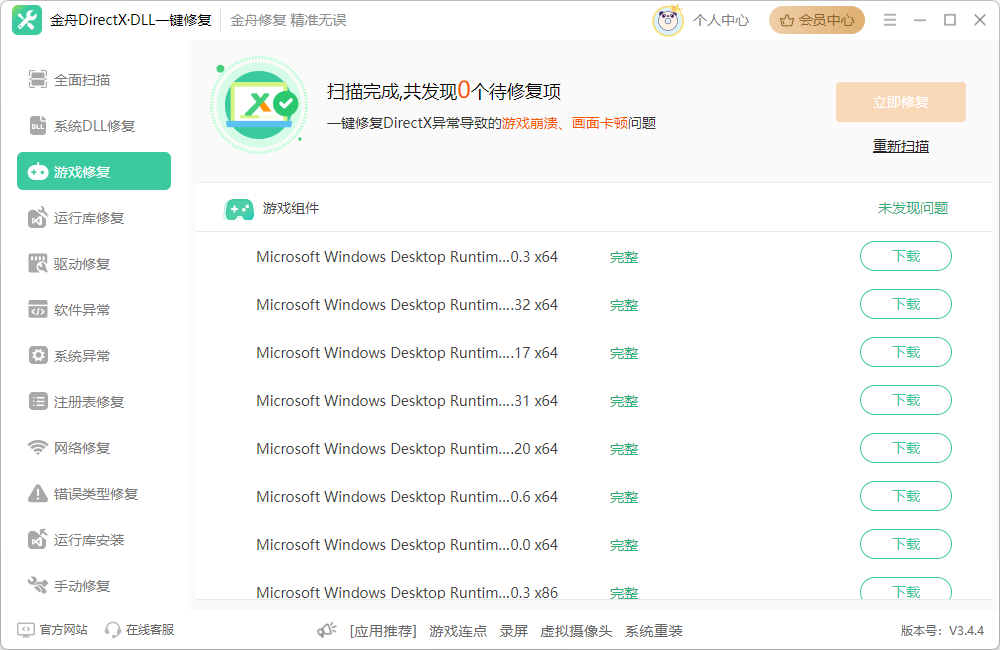Open the 软件异常 software exception section
The image size is (1000, 650).
80,309
